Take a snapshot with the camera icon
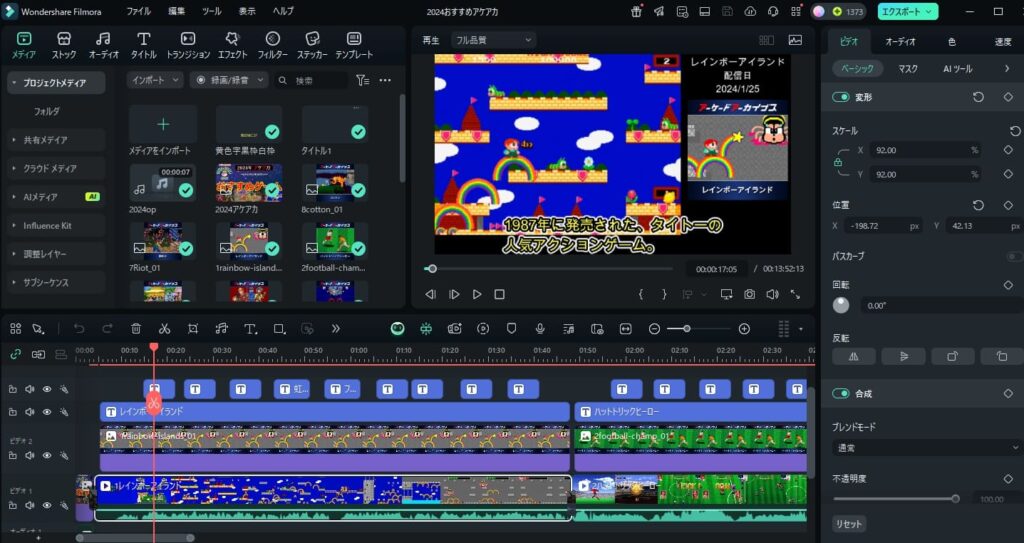 click(750, 295)
